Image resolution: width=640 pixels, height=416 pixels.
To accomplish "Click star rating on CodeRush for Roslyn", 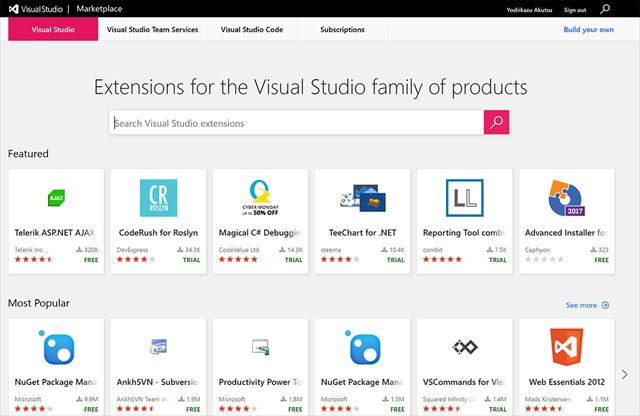I will [136, 259].
